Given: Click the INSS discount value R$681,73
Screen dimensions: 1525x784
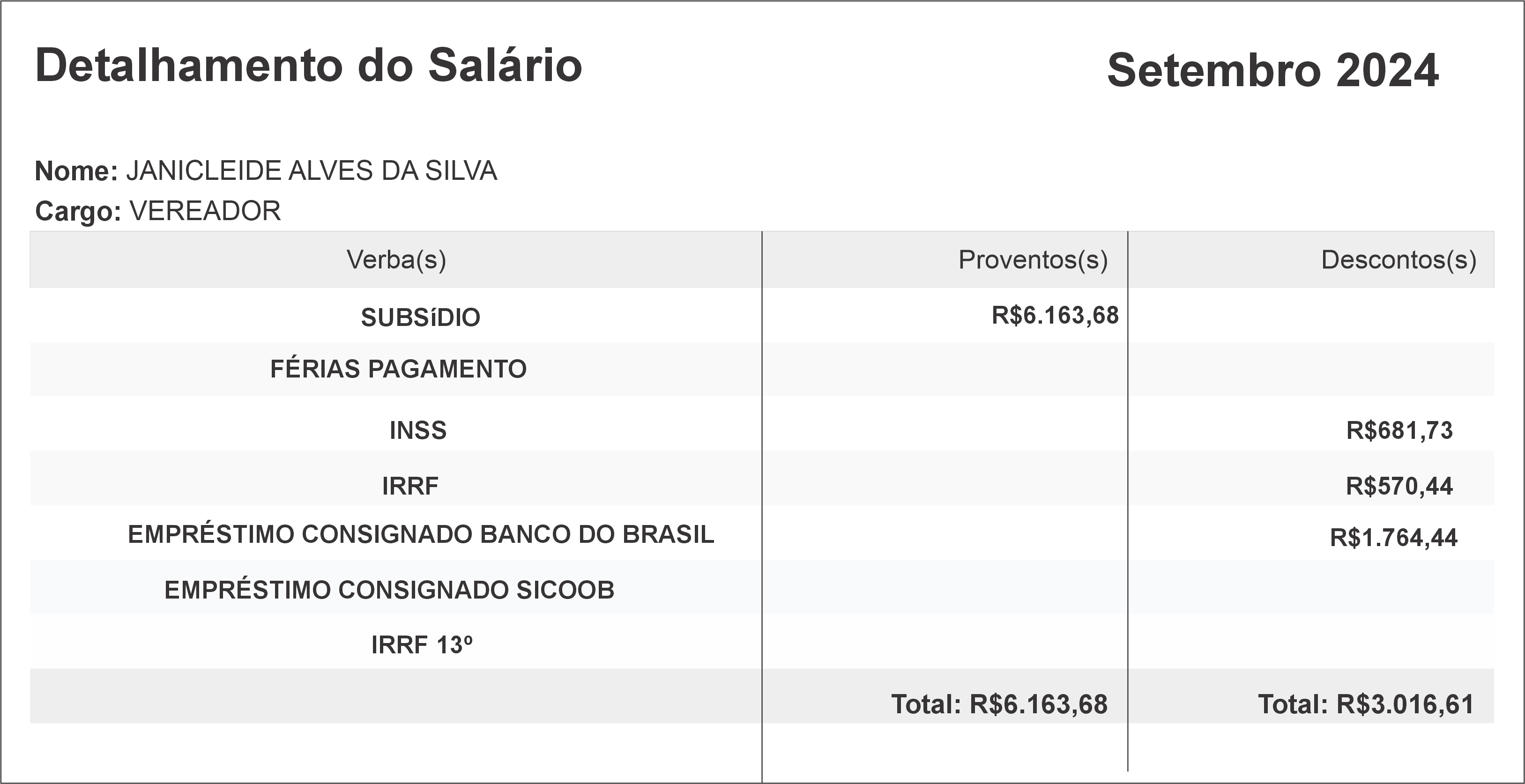Looking at the screenshot, I should [1399, 431].
